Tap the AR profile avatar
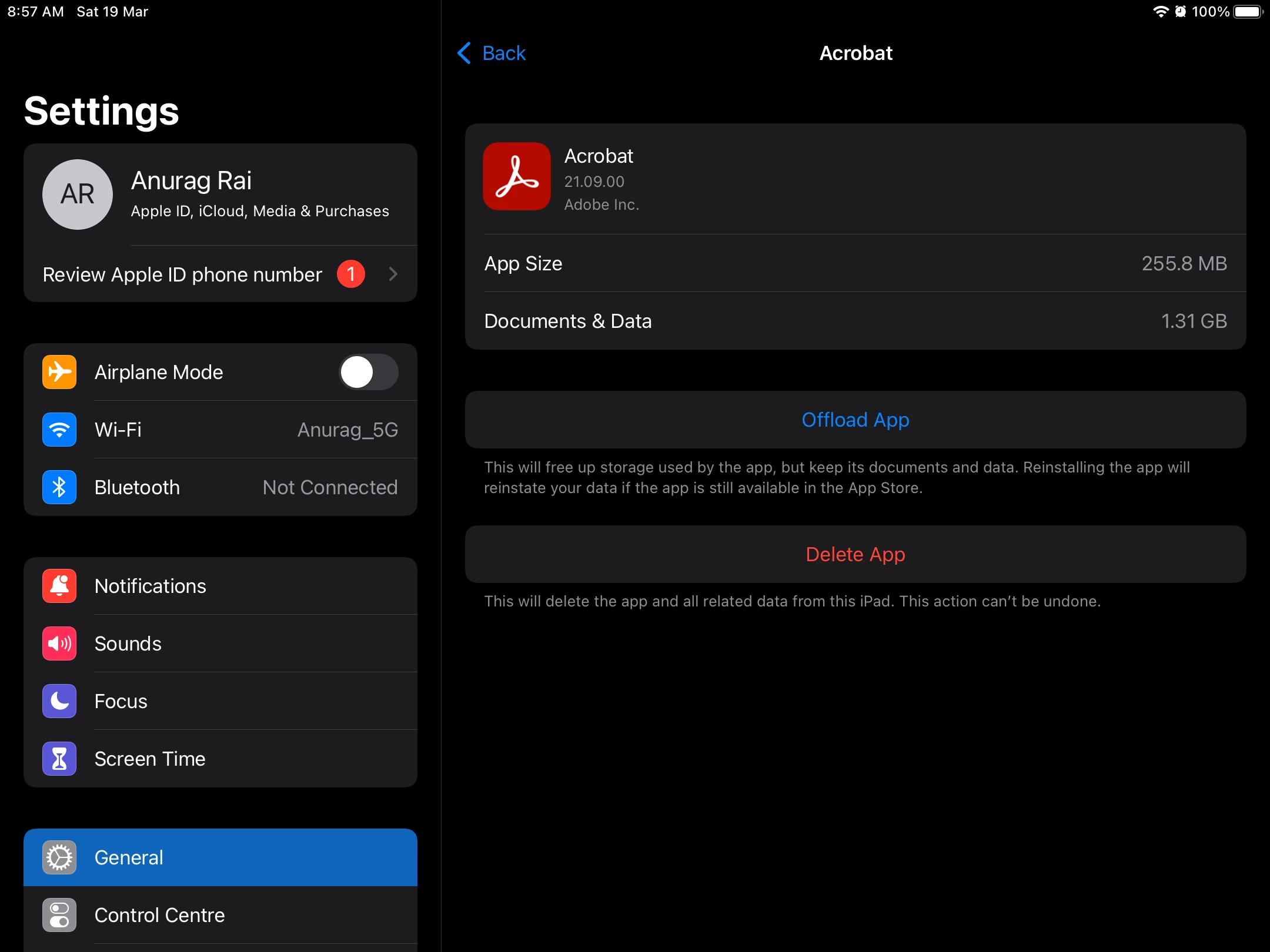1270x952 pixels. pyautogui.click(x=78, y=194)
